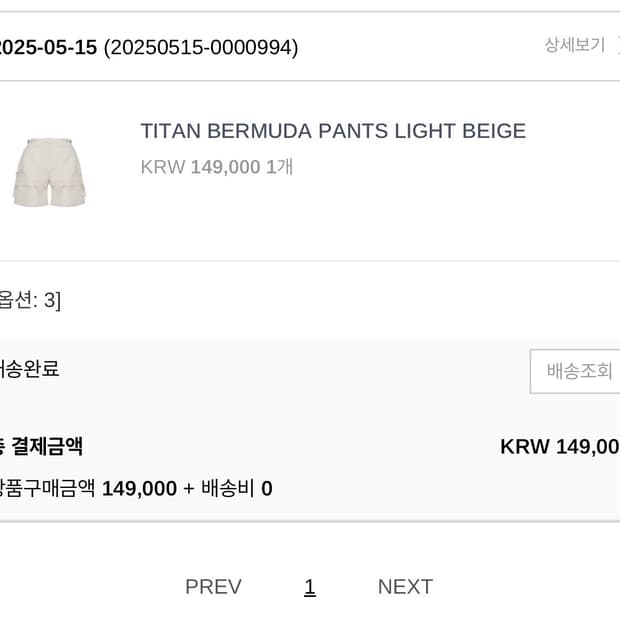Go to PREV page of orders

point(213,587)
